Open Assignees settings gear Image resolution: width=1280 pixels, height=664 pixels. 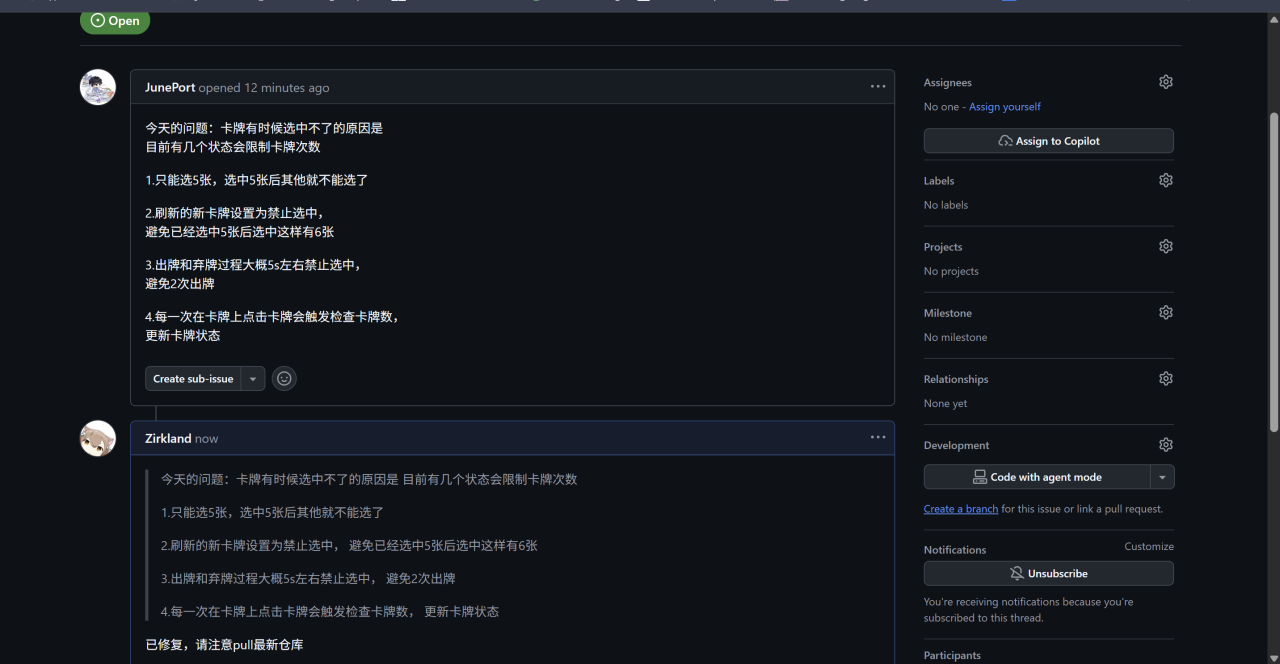click(1165, 82)
